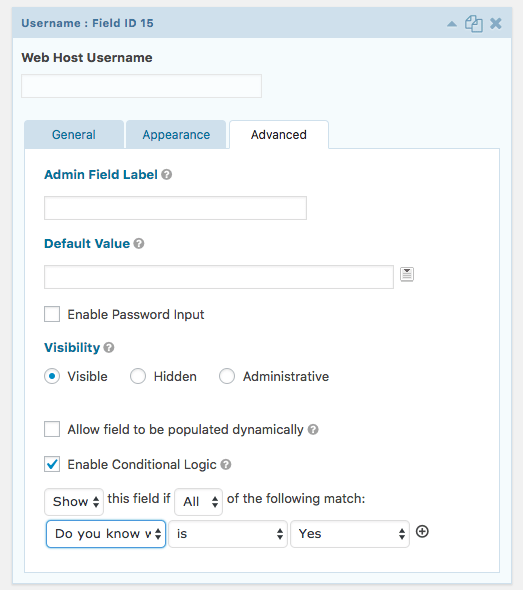This screenshot has height=590, width=523.
Task: Switch to the General tab
Action: [74, 134]
